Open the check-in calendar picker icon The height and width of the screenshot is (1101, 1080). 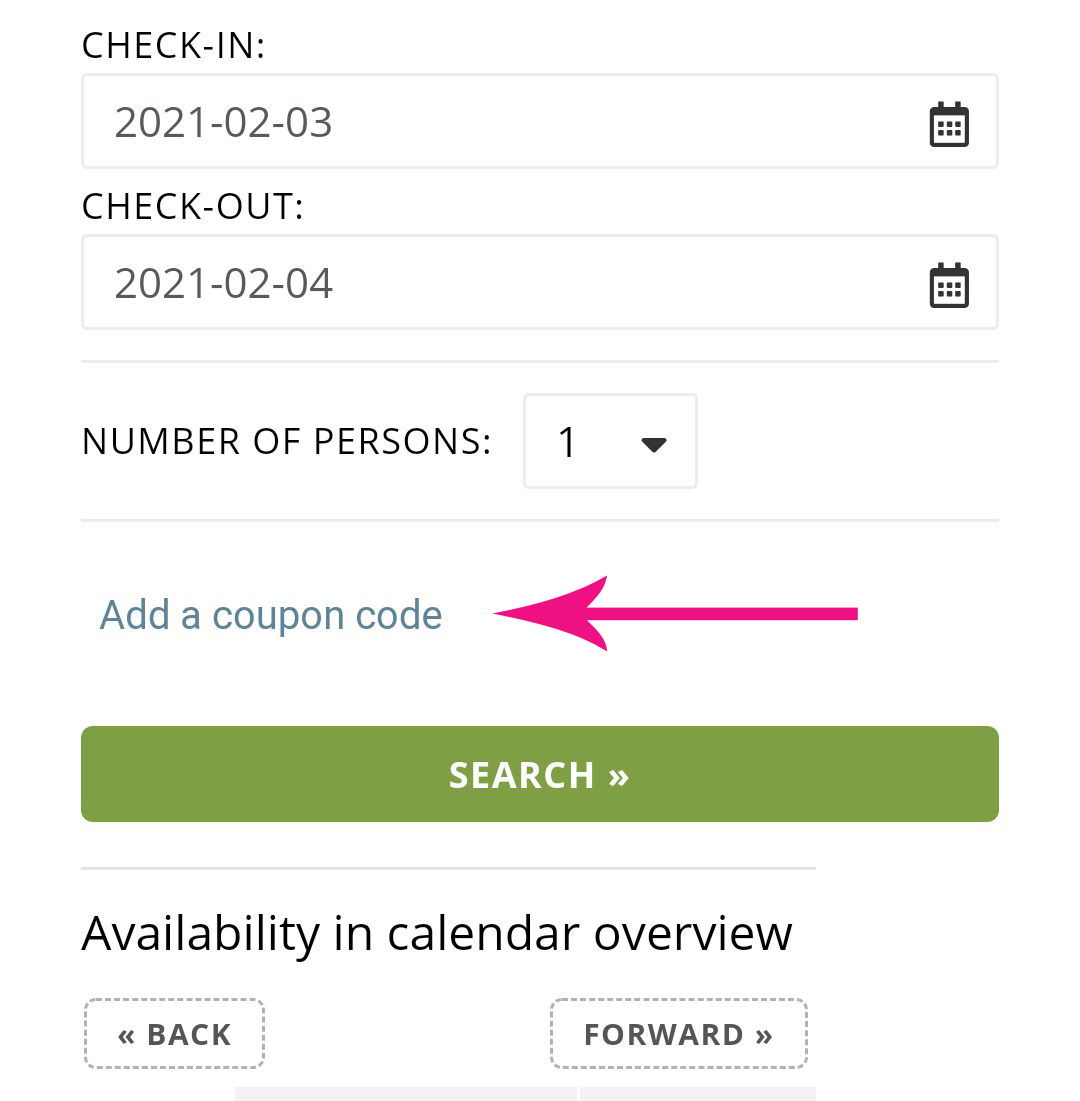pos(949,124)
